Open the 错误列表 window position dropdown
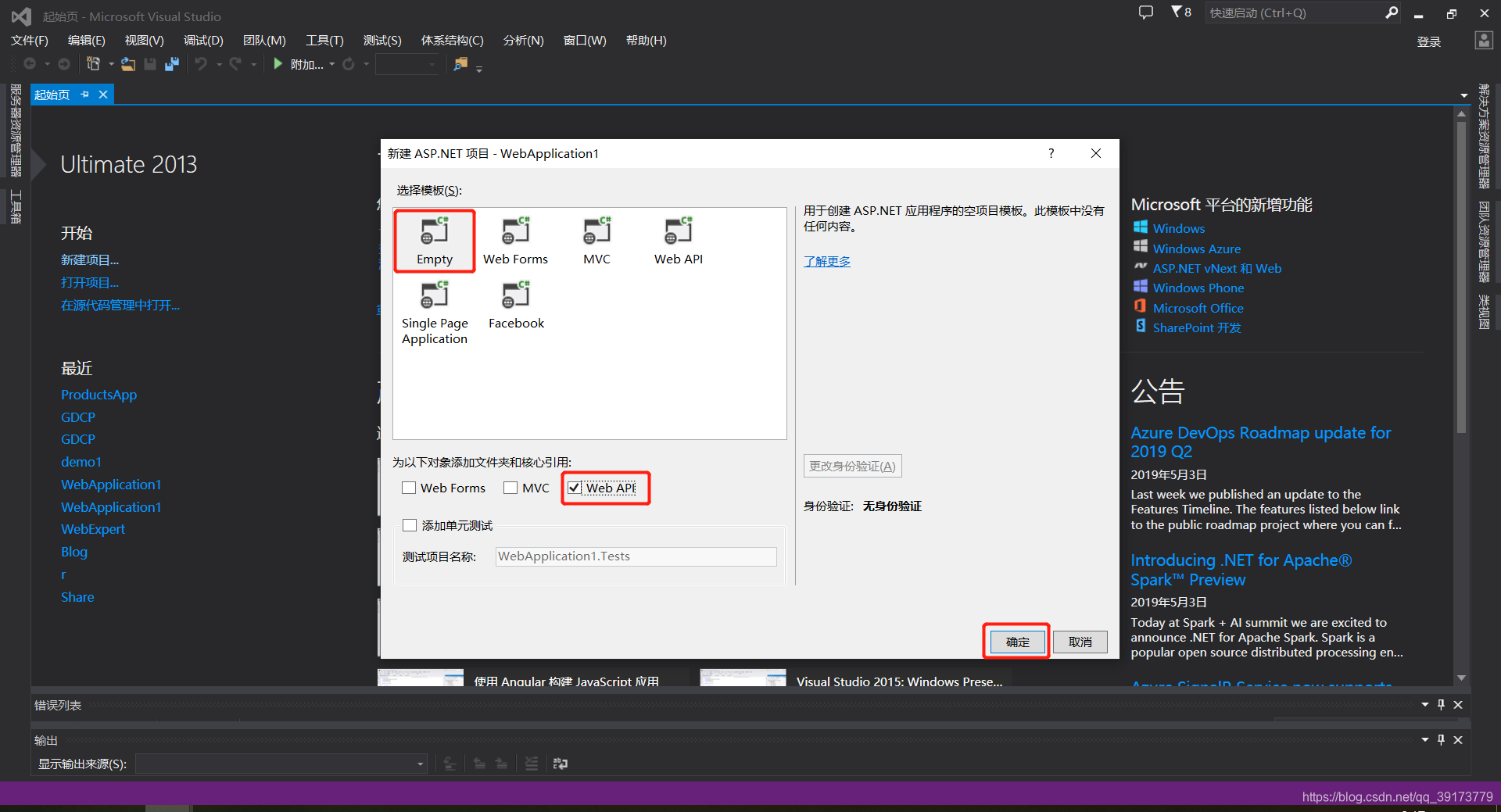Viewport: 1501px width, 812px height. (1425, 705)
